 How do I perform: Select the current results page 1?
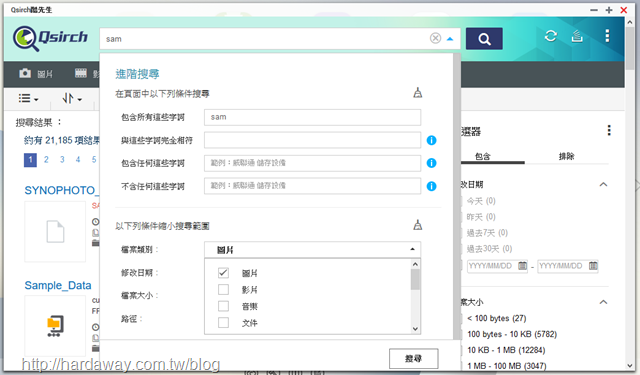[x=30, y=160]
